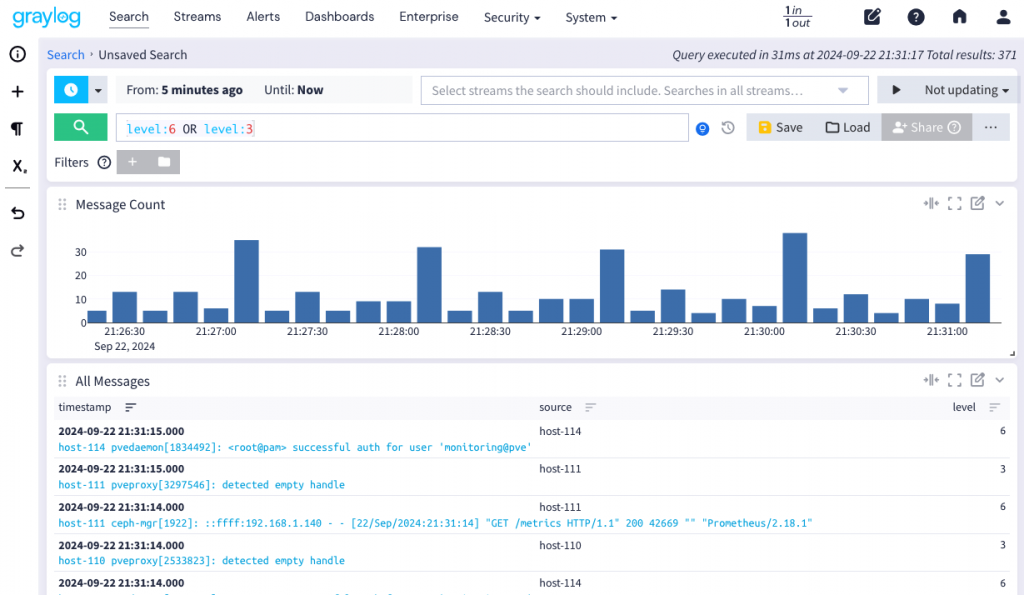Load a saved filter via folder icon

click(164, 162)
